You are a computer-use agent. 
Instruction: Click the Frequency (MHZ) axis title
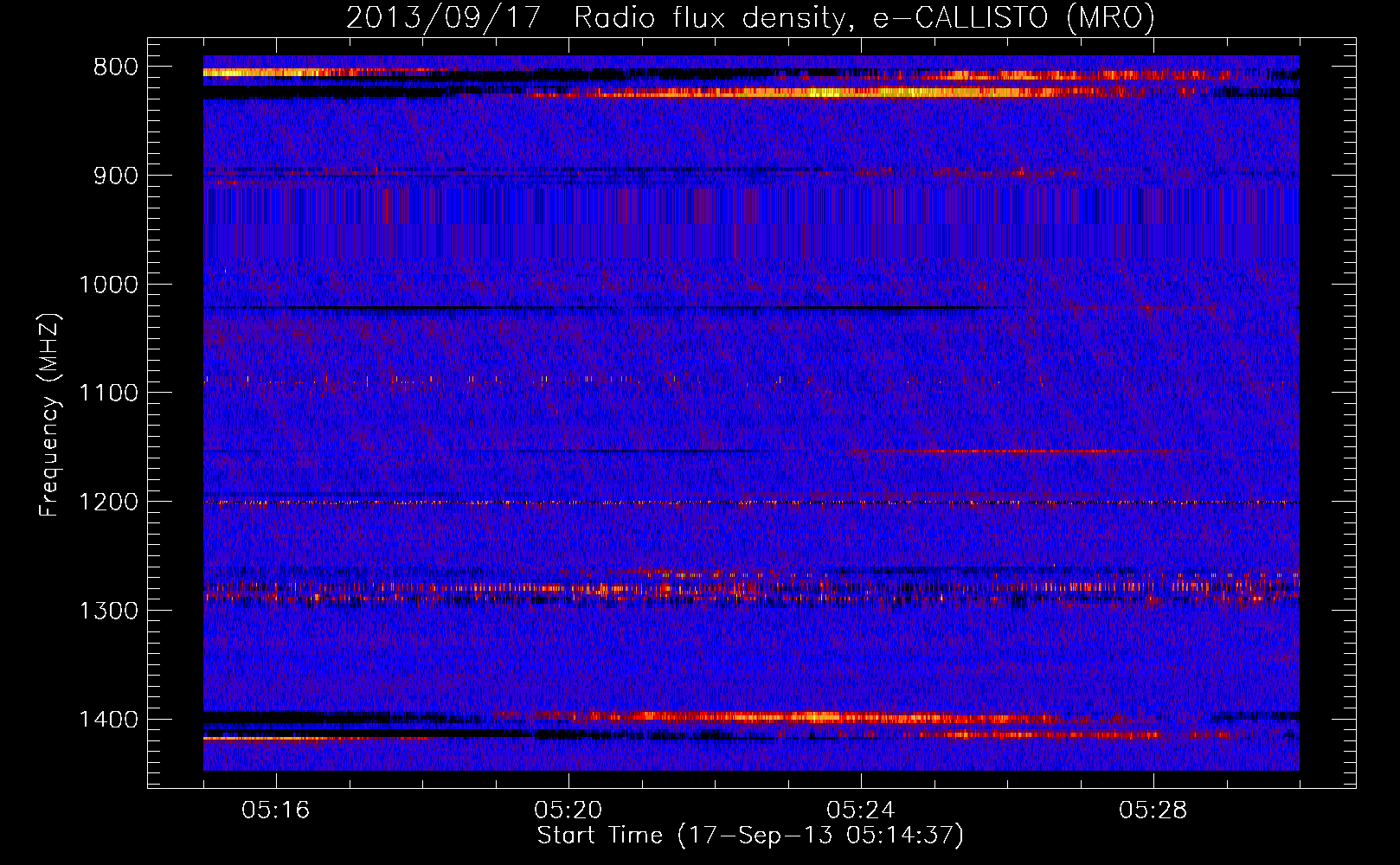coord(50,415)
